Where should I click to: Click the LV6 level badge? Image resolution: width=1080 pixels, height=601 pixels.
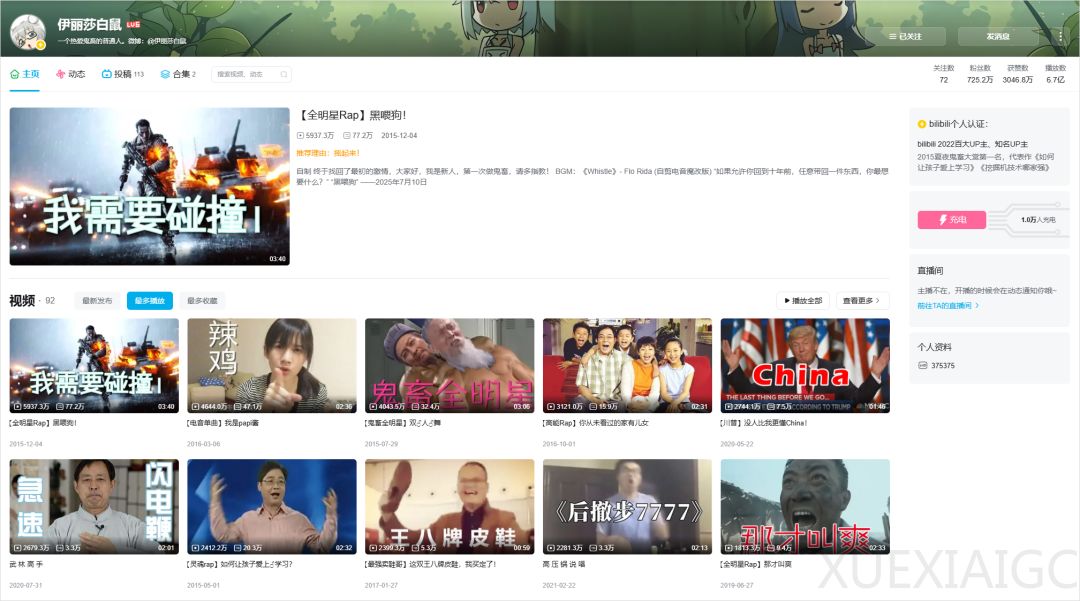coord(133,24)
